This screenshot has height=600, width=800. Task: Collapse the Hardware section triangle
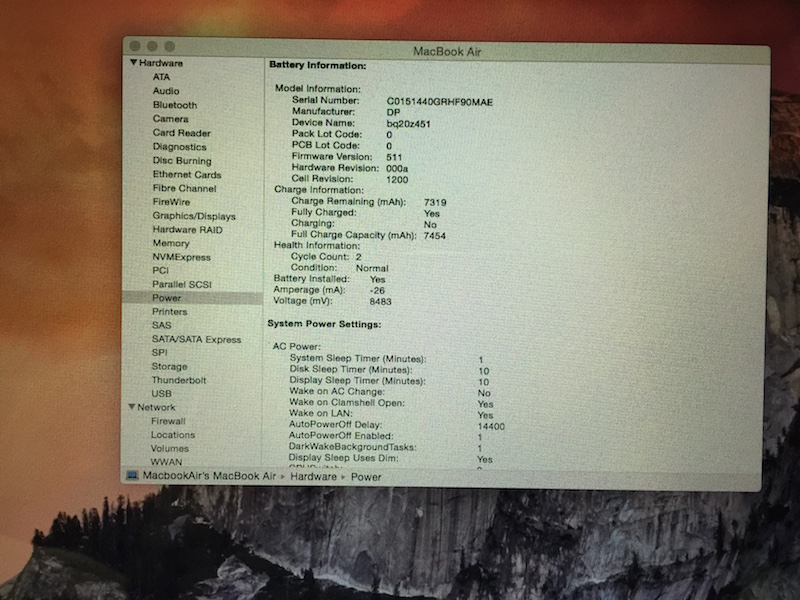(133, 63)
